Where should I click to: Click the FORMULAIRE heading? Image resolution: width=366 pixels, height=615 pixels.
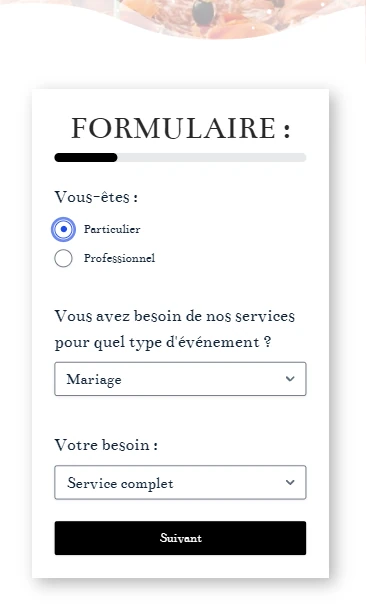point(180,128)
